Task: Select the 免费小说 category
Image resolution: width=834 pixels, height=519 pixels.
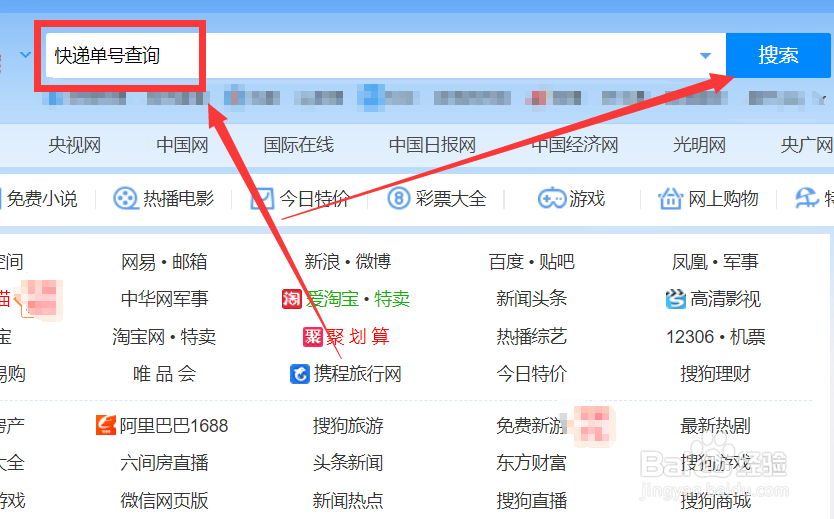Action: [41, 199]
